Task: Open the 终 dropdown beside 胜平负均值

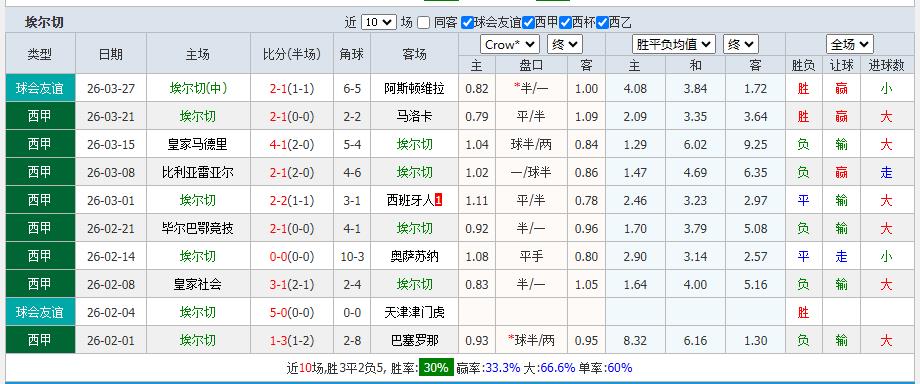Action: 740,45
